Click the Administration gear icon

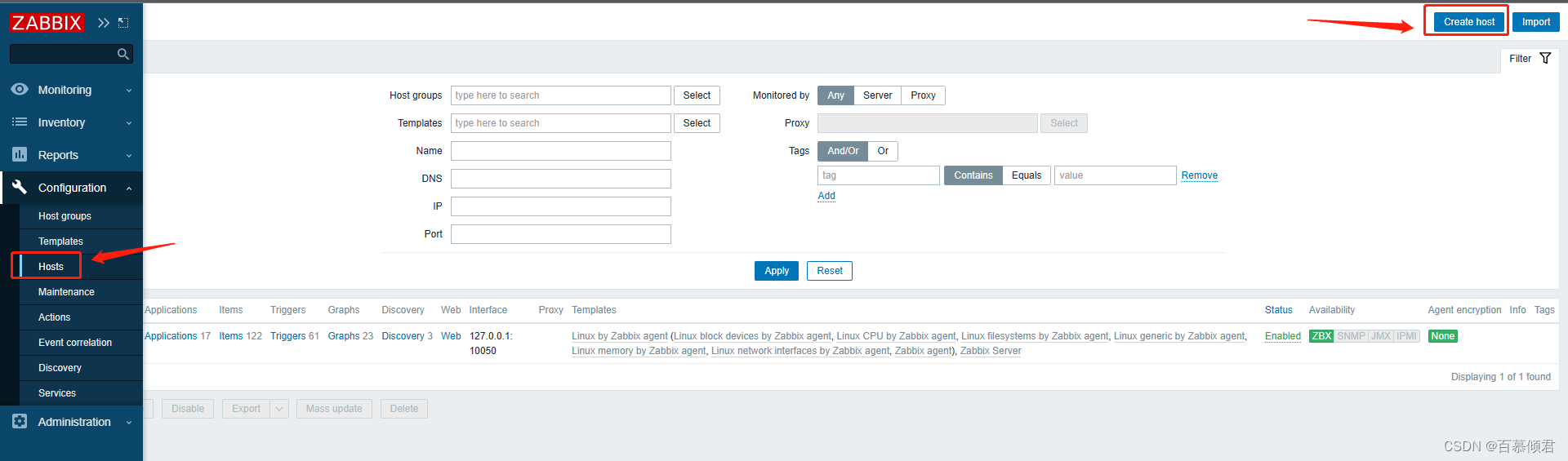coord(20,421)
